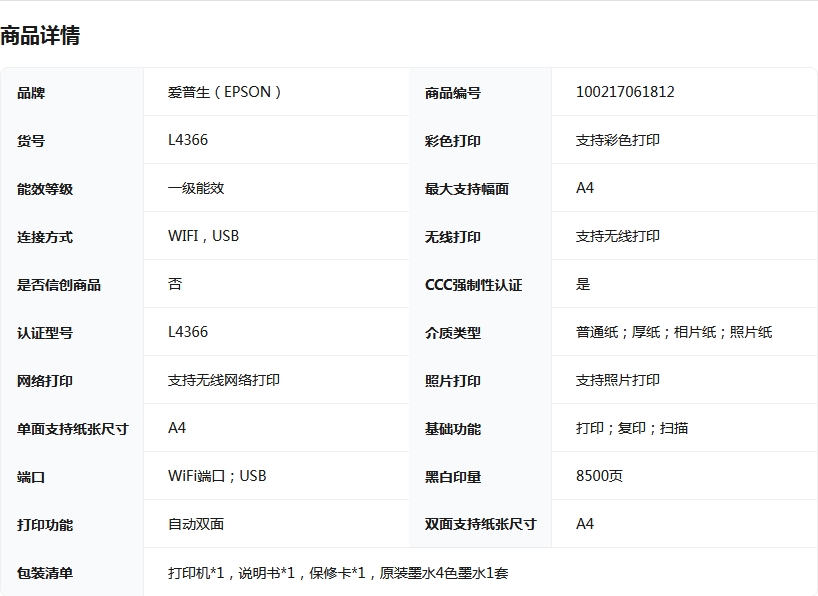This screenshot has height=596, width=818.
Task: Click A4 value in the 单面支持纸张尺寸 row
Action: pyautogui.click(x=177, y=428)
